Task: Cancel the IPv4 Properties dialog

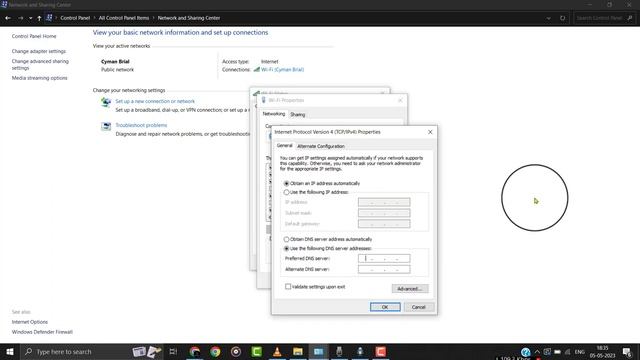Action: 419,307
